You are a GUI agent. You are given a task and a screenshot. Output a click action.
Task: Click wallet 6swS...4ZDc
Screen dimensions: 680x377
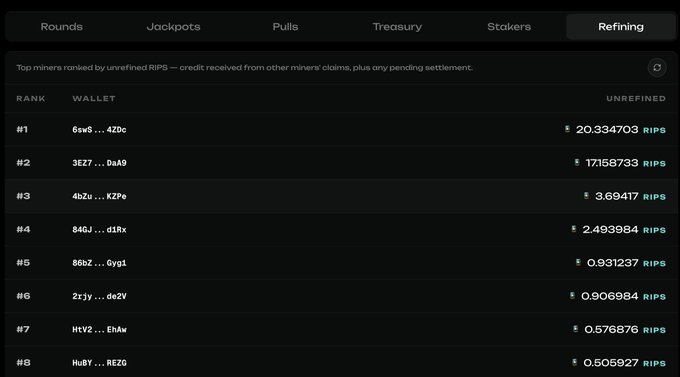coord(99,130)
